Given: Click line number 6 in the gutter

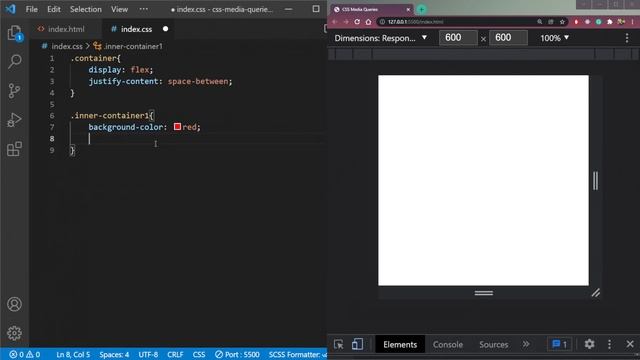Looking at the screenshot, I should click(x=52, y=116).
